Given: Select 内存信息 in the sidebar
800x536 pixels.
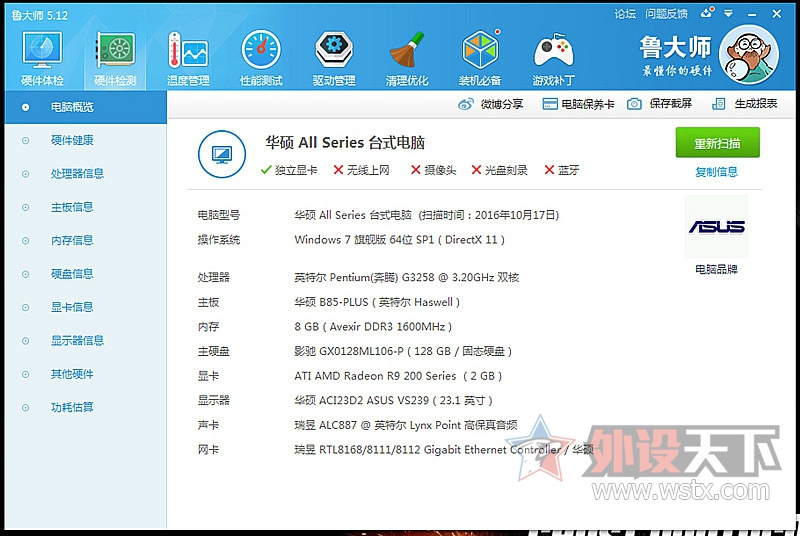Looking at the screenshot, I should point(86,240).
